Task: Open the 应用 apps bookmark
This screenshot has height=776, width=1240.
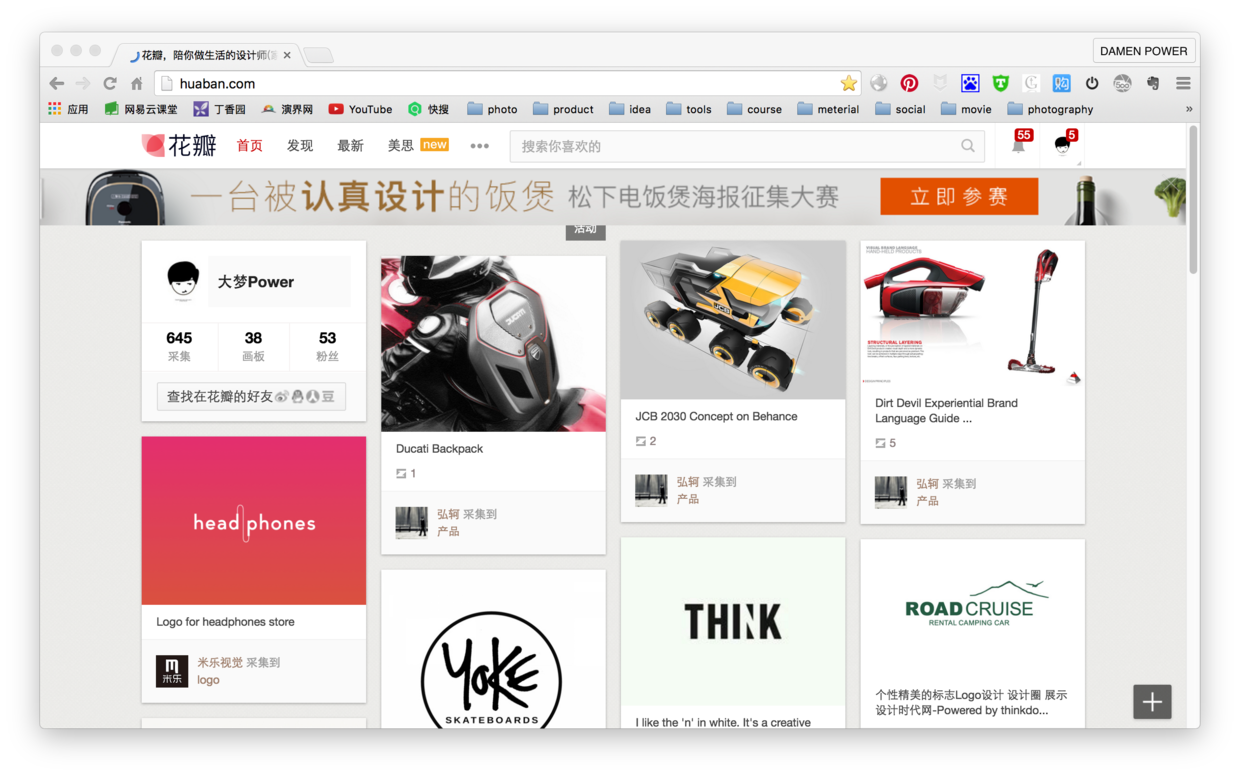Action: pos(68,109)
